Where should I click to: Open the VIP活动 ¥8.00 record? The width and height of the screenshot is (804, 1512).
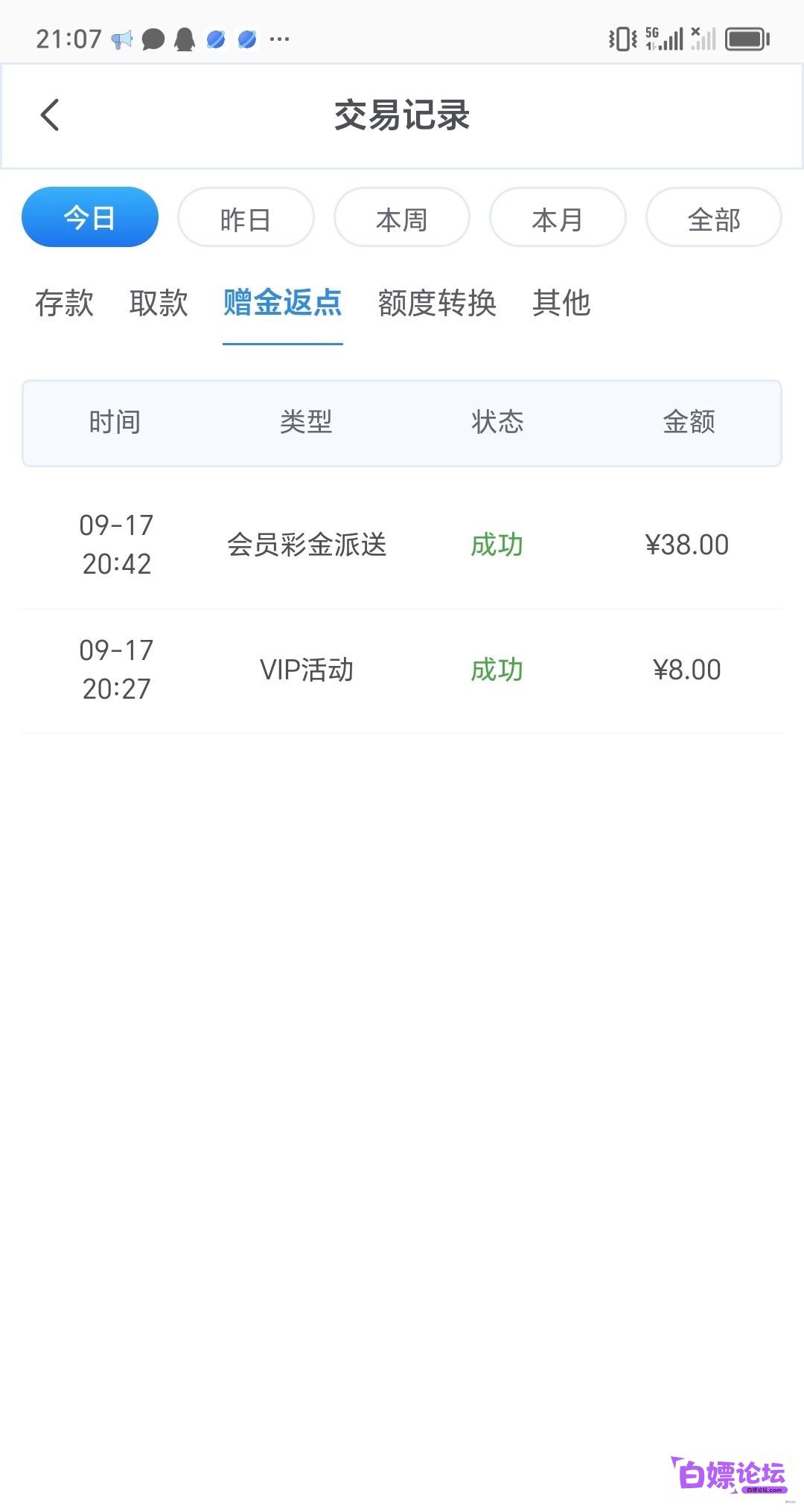click(x=402, y=670)
